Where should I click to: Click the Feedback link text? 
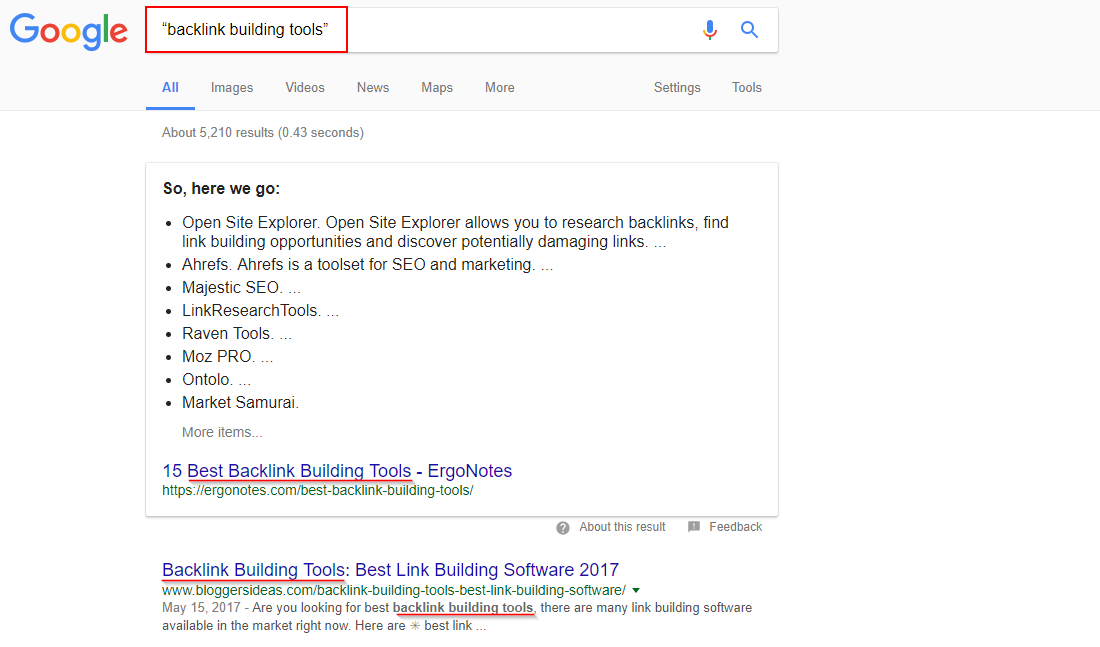735,527
